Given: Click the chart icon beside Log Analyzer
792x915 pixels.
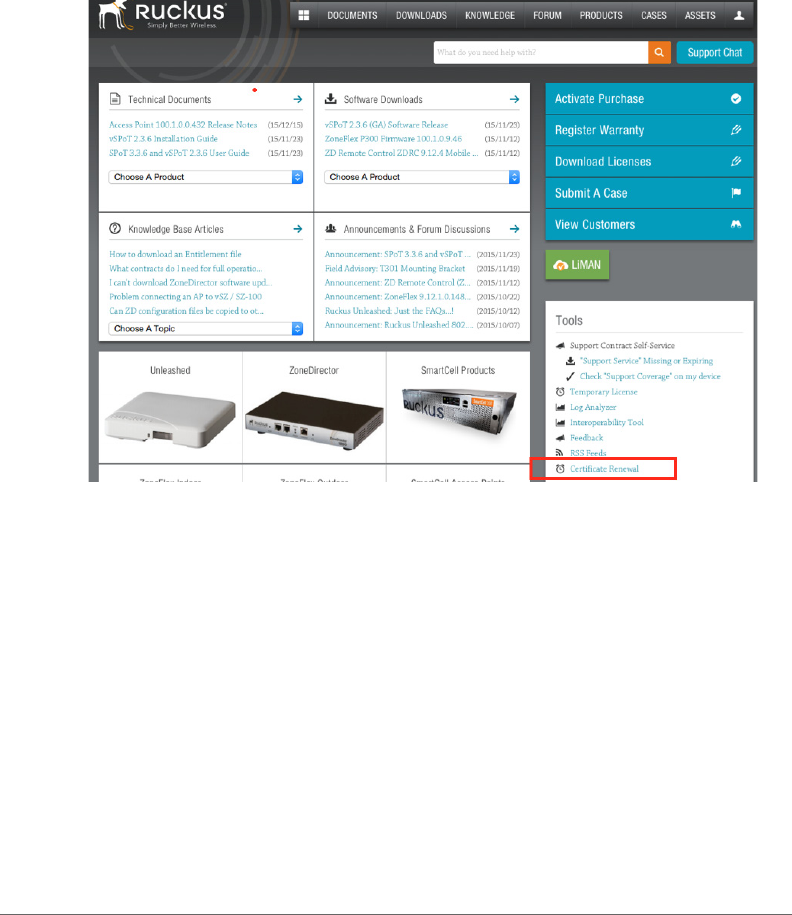Looking at the screenshot, I should (x=560, y=407).
